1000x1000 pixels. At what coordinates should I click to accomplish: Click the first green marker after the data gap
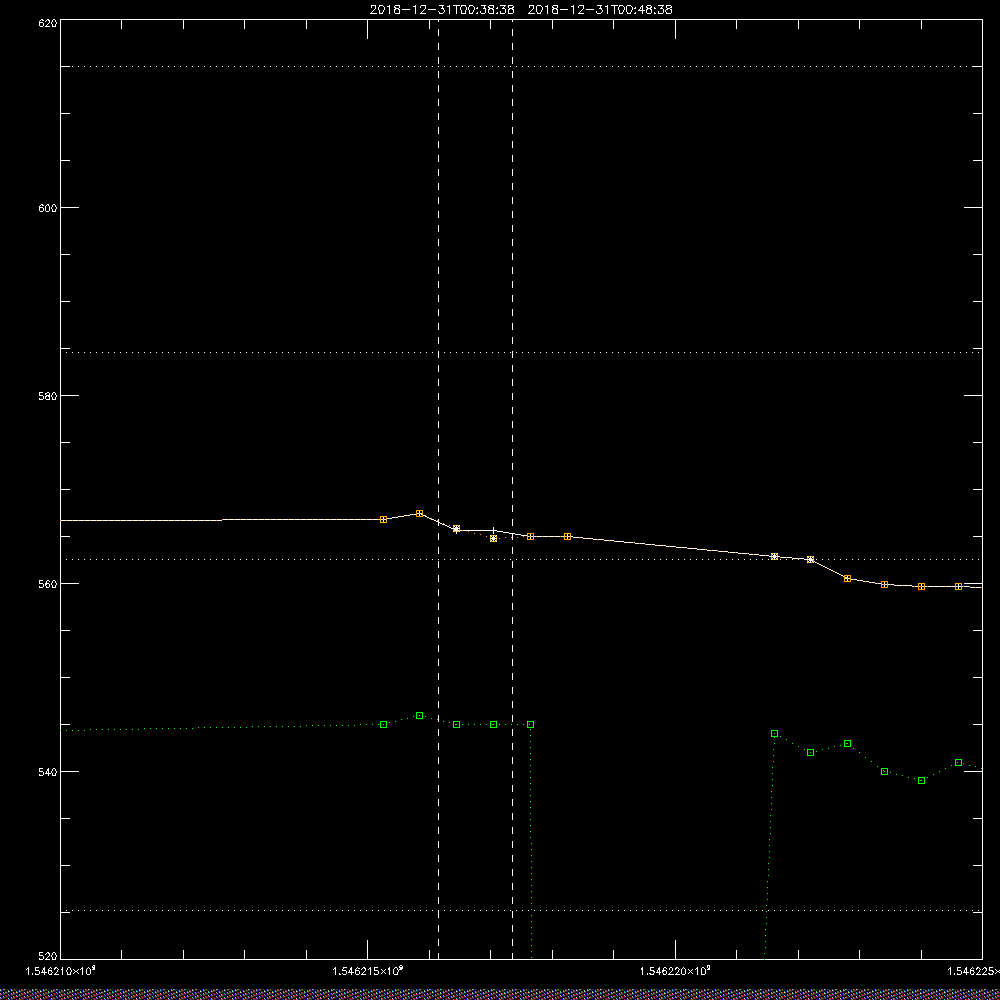click(774, 733)
